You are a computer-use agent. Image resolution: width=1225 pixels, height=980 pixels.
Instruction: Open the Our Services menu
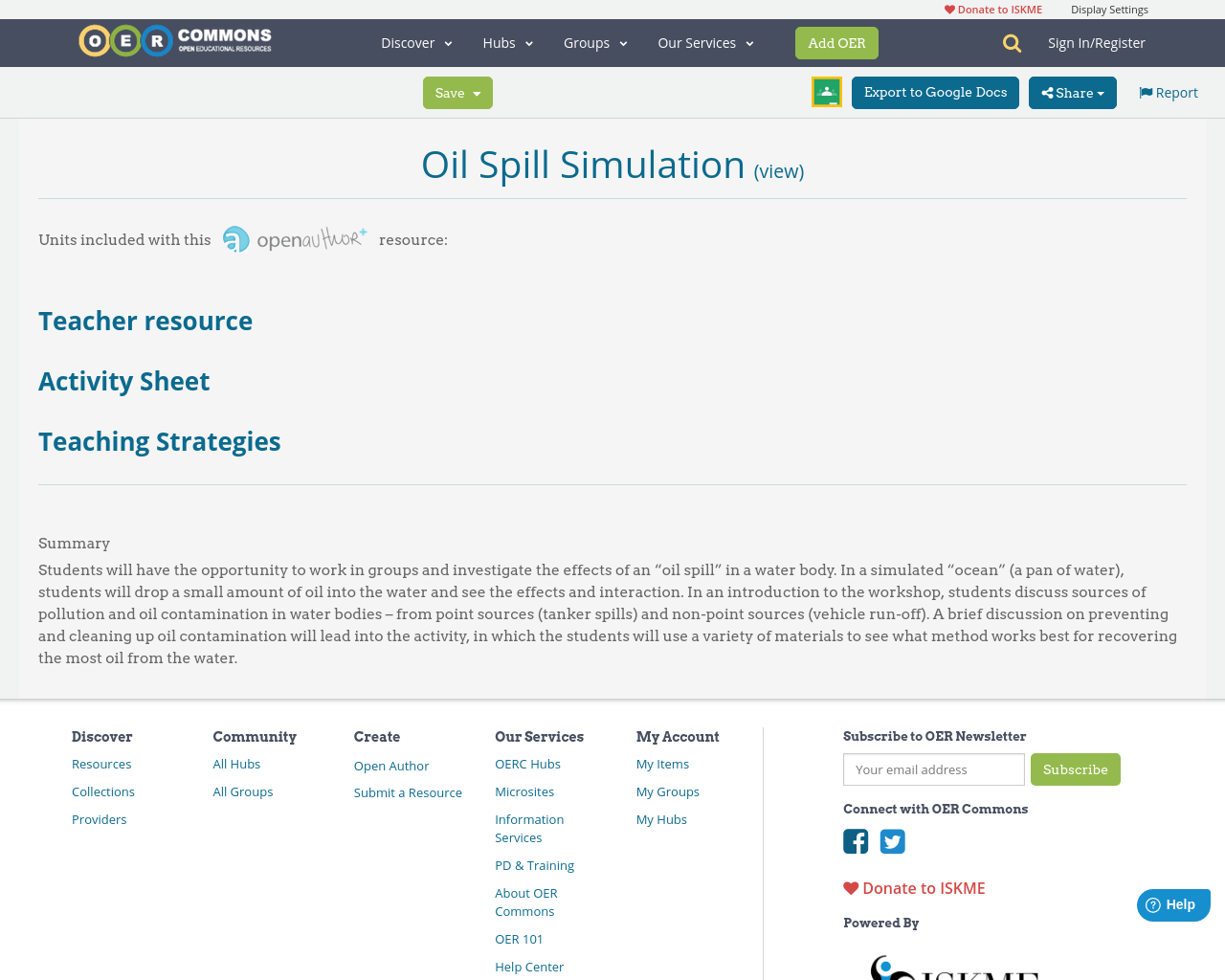coord(704,41)
